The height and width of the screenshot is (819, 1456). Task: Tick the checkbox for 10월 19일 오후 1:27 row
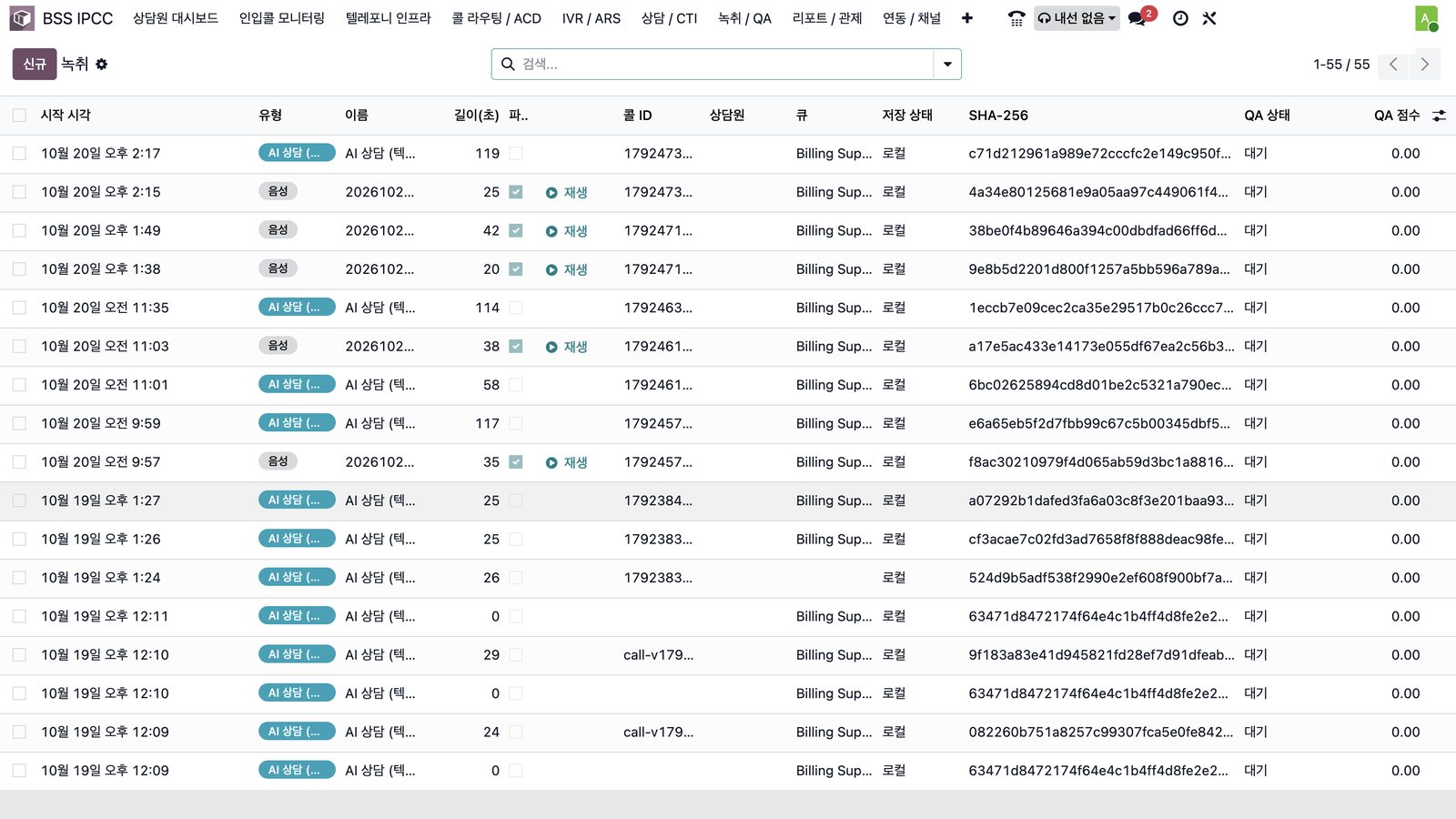[x=19, y=500]
